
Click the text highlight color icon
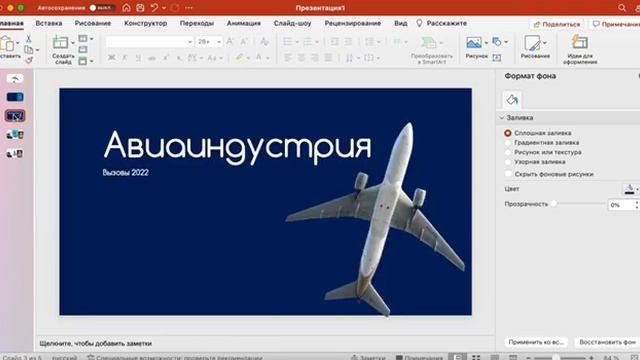(239, 58)
